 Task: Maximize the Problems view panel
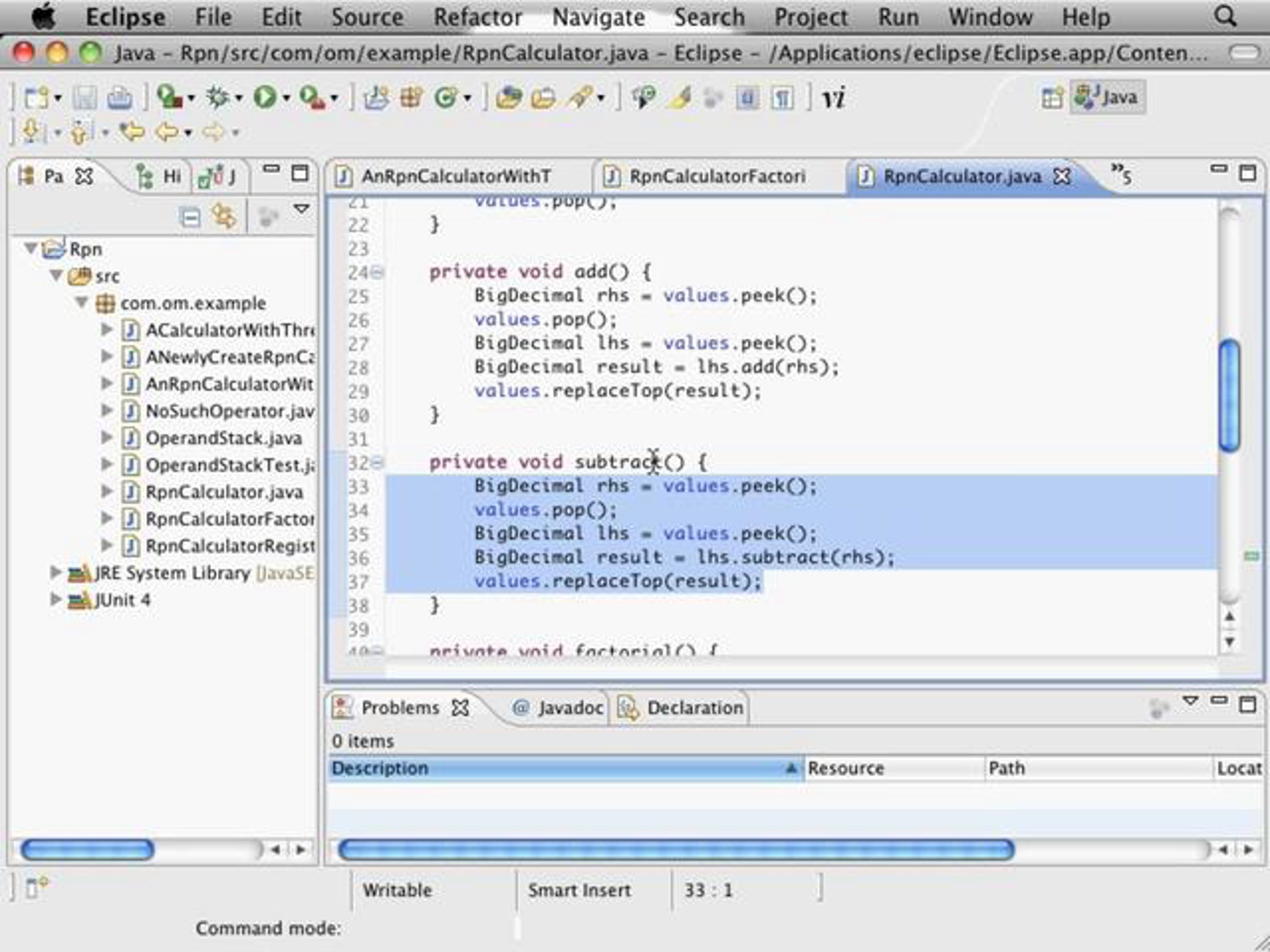tap(1247, 704)
